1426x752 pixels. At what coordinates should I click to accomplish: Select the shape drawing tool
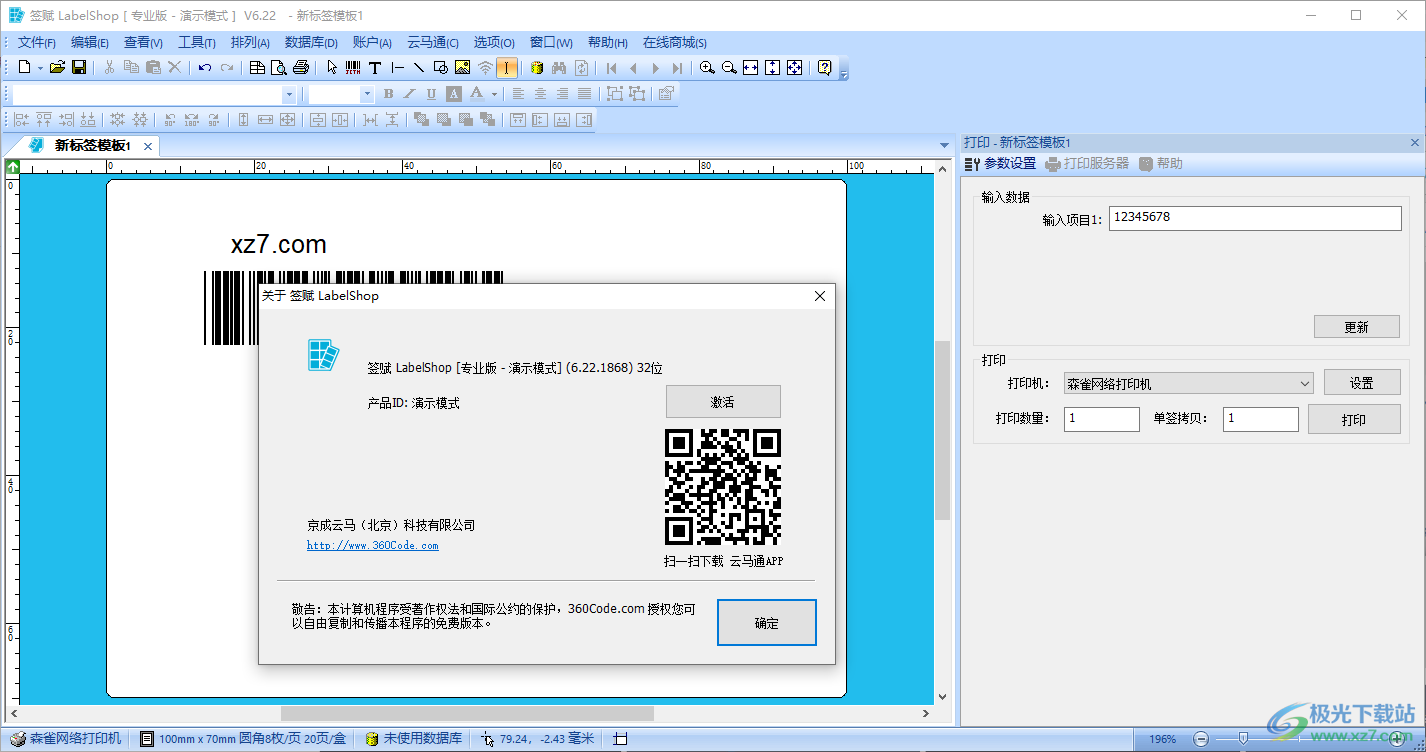tap(441, 68)
